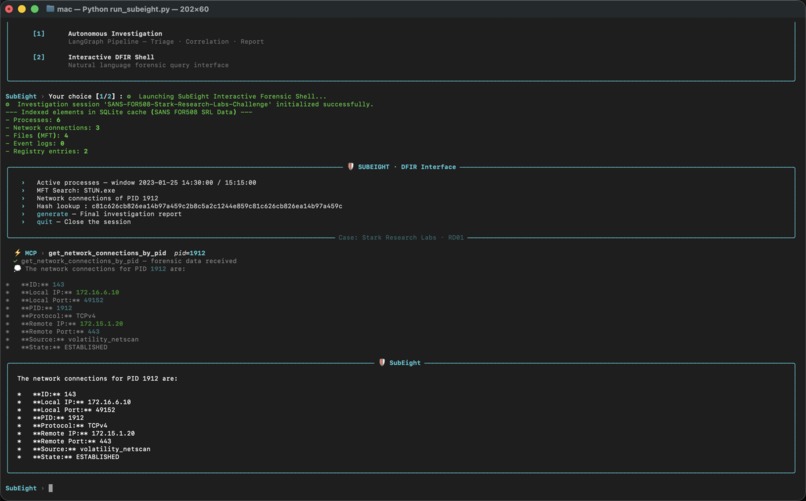Screen dimensions: 806x501
Task: Click the shield icon beside SUBEIGHT · DFIR Interface
Action: coord(351,166)
